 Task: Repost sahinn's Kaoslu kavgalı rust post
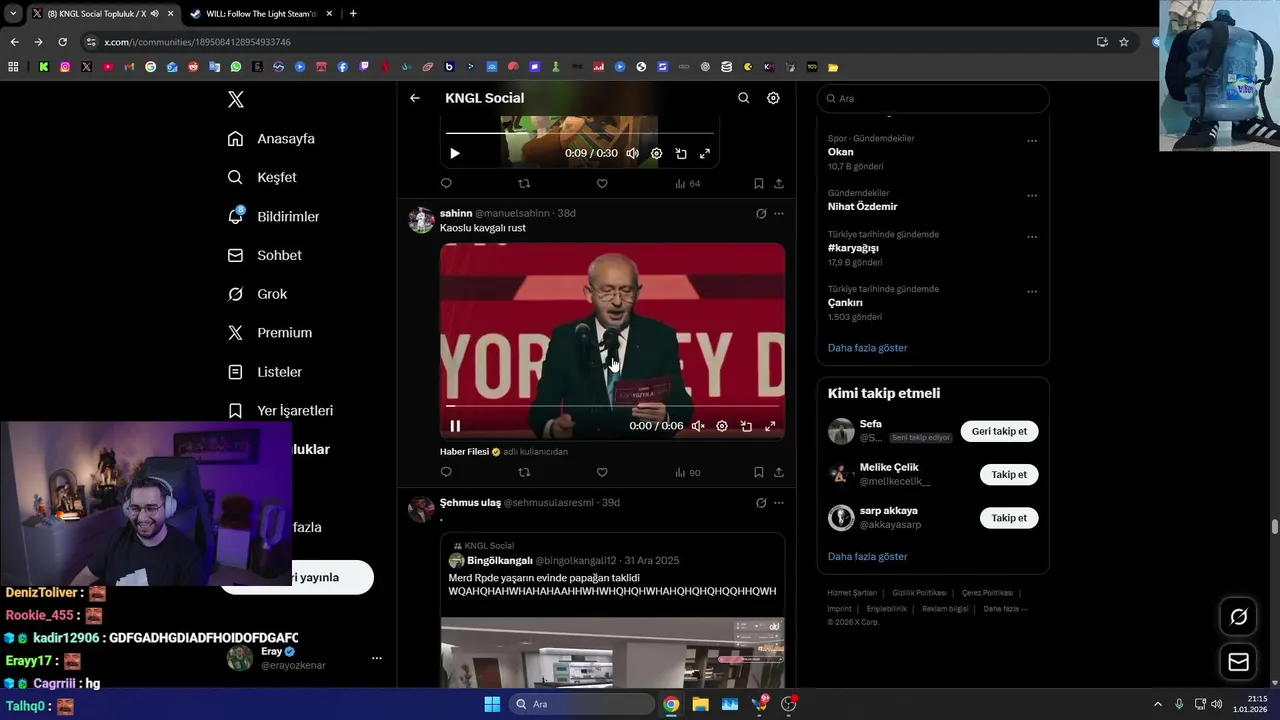pos(524,472)
